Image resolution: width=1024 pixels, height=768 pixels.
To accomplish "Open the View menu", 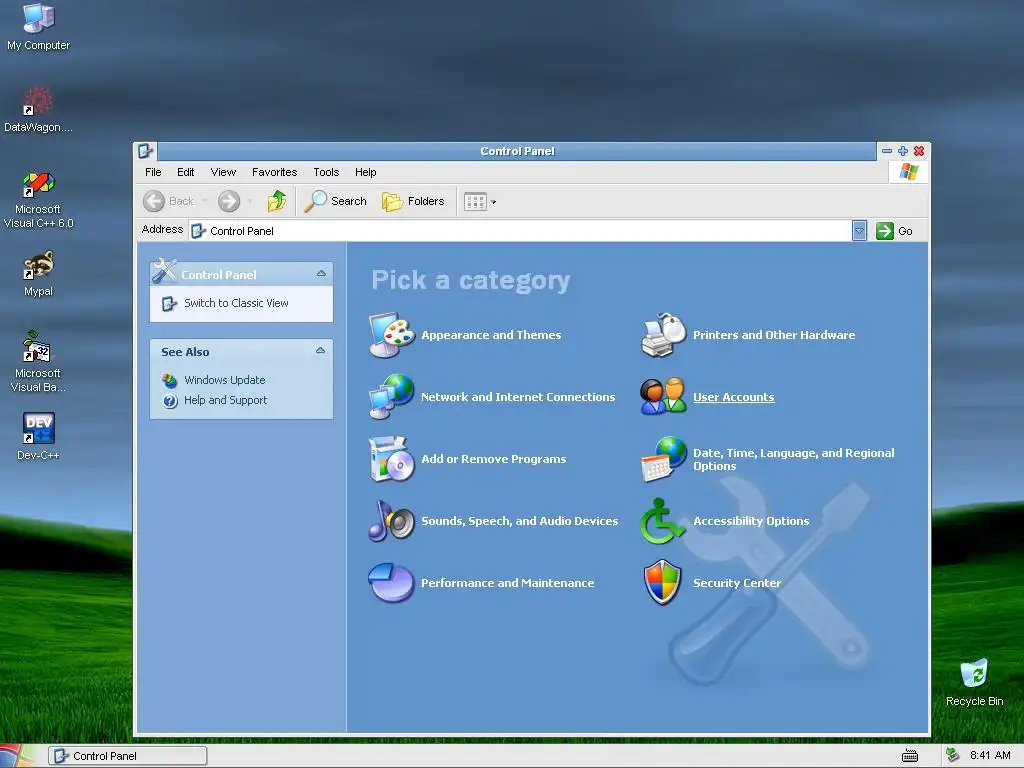I will 223,172.
